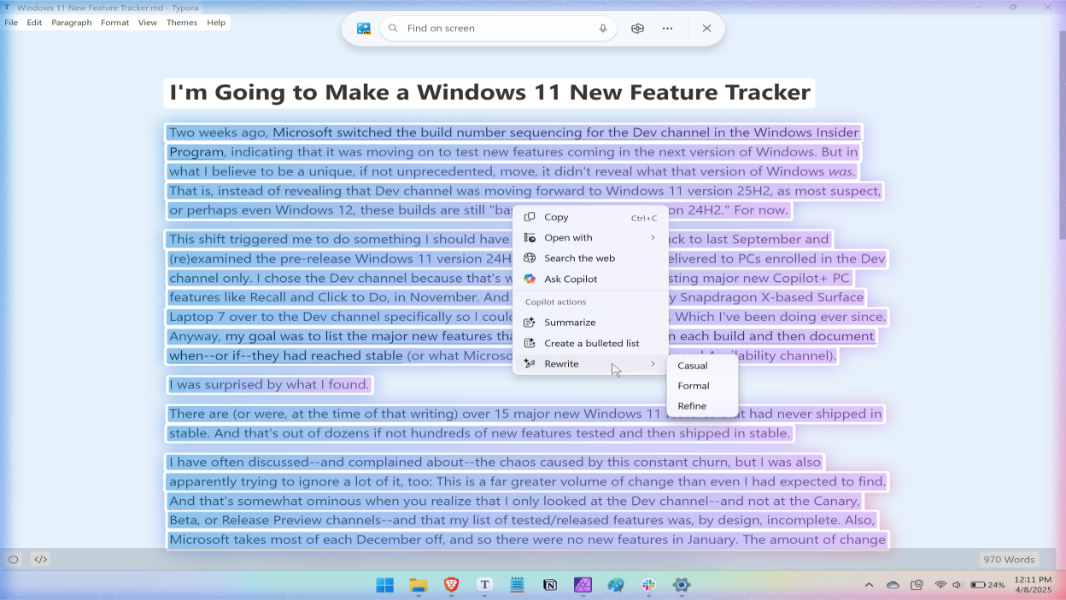Open the Format menu
Image resolution: width=1066 pixels, height=600 pixels.
[x=114, y=22]
